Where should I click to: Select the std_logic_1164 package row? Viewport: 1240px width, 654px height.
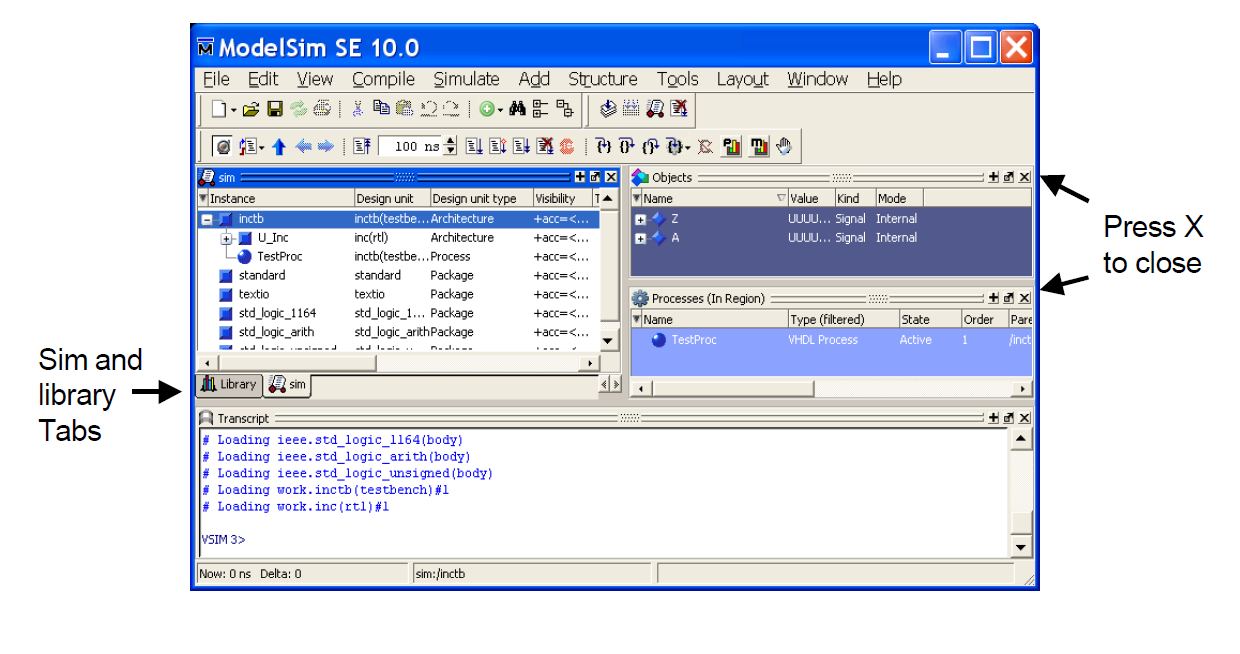[x=399, y=313]
